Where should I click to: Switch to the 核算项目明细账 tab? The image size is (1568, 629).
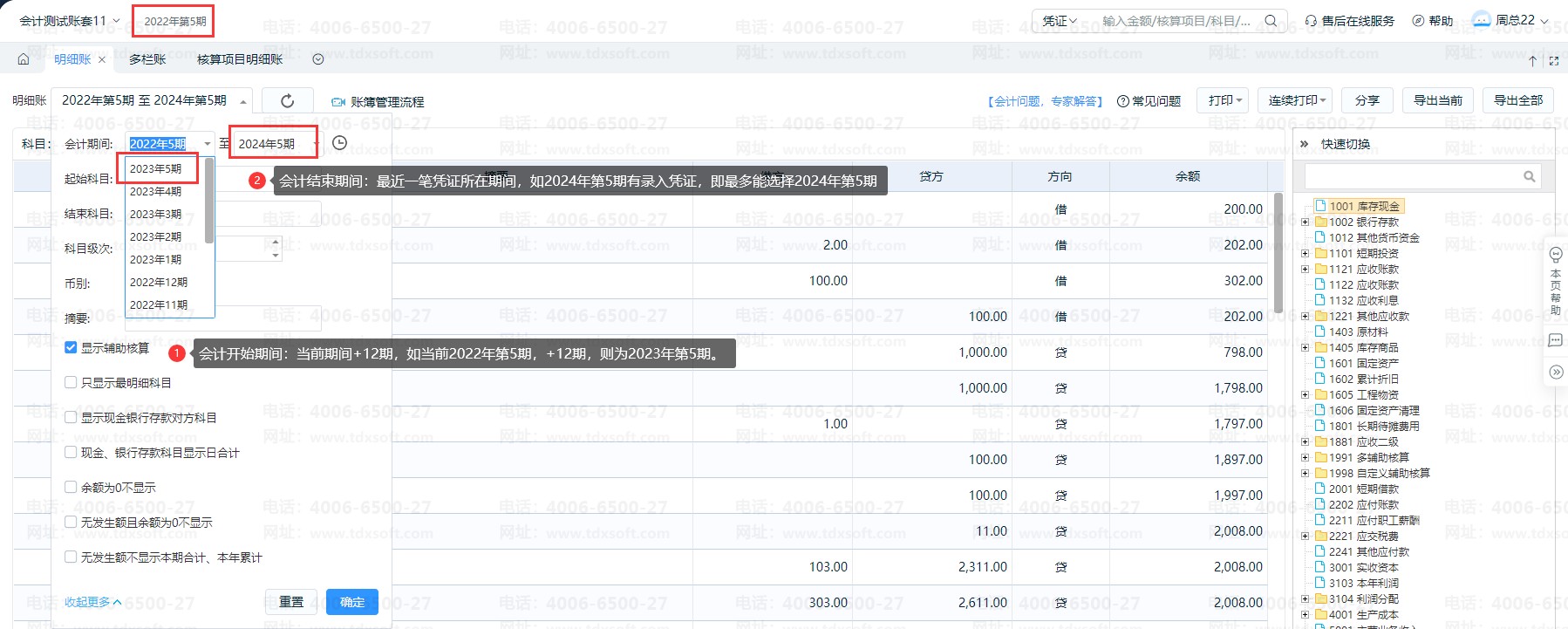(x=240, y=59)
